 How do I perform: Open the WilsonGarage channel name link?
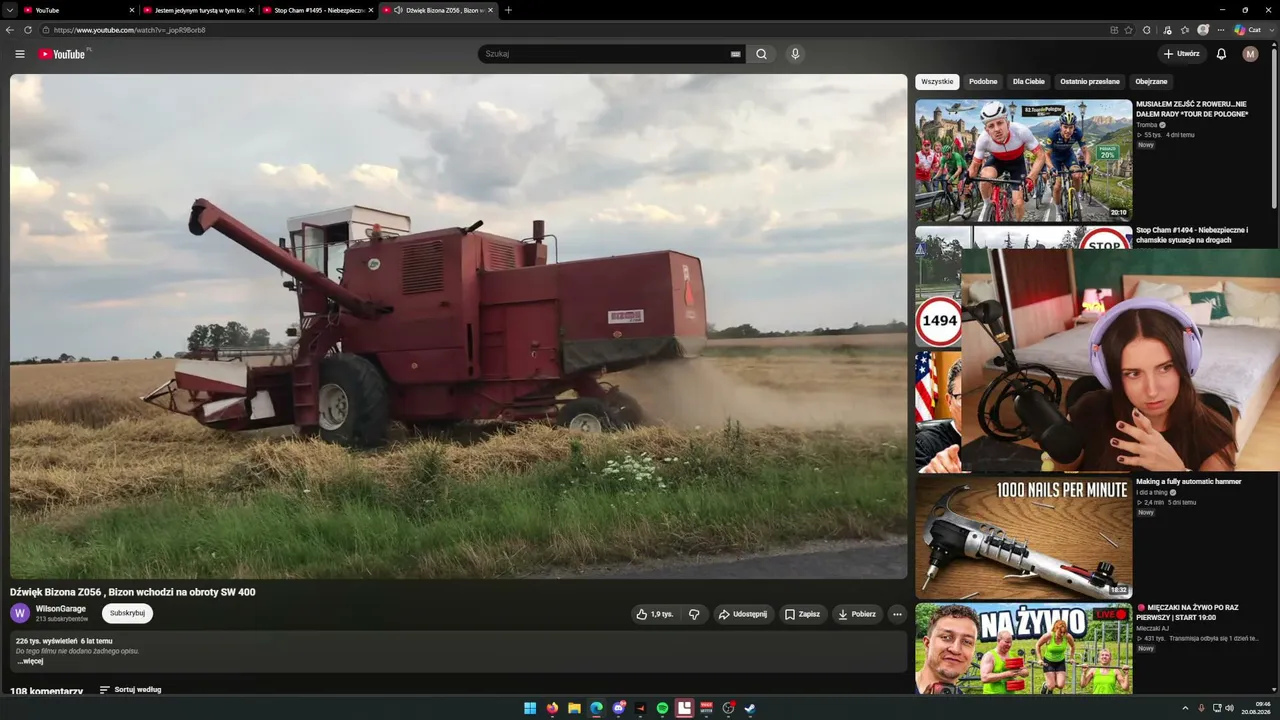point(61,609)
